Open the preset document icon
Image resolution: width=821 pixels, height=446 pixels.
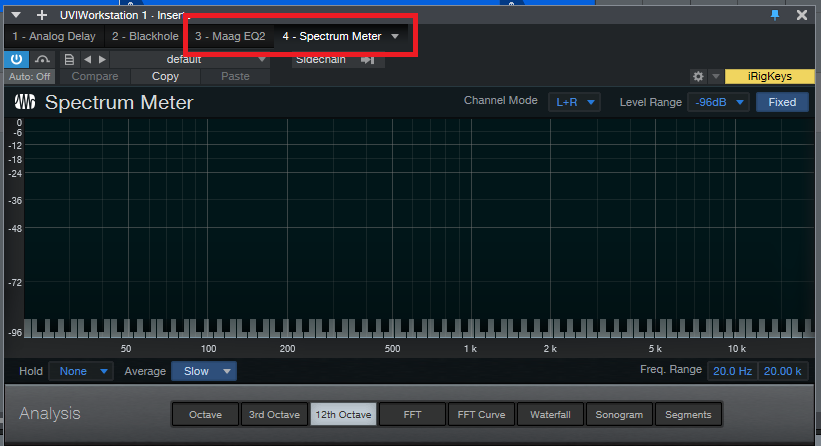point(69,59)
